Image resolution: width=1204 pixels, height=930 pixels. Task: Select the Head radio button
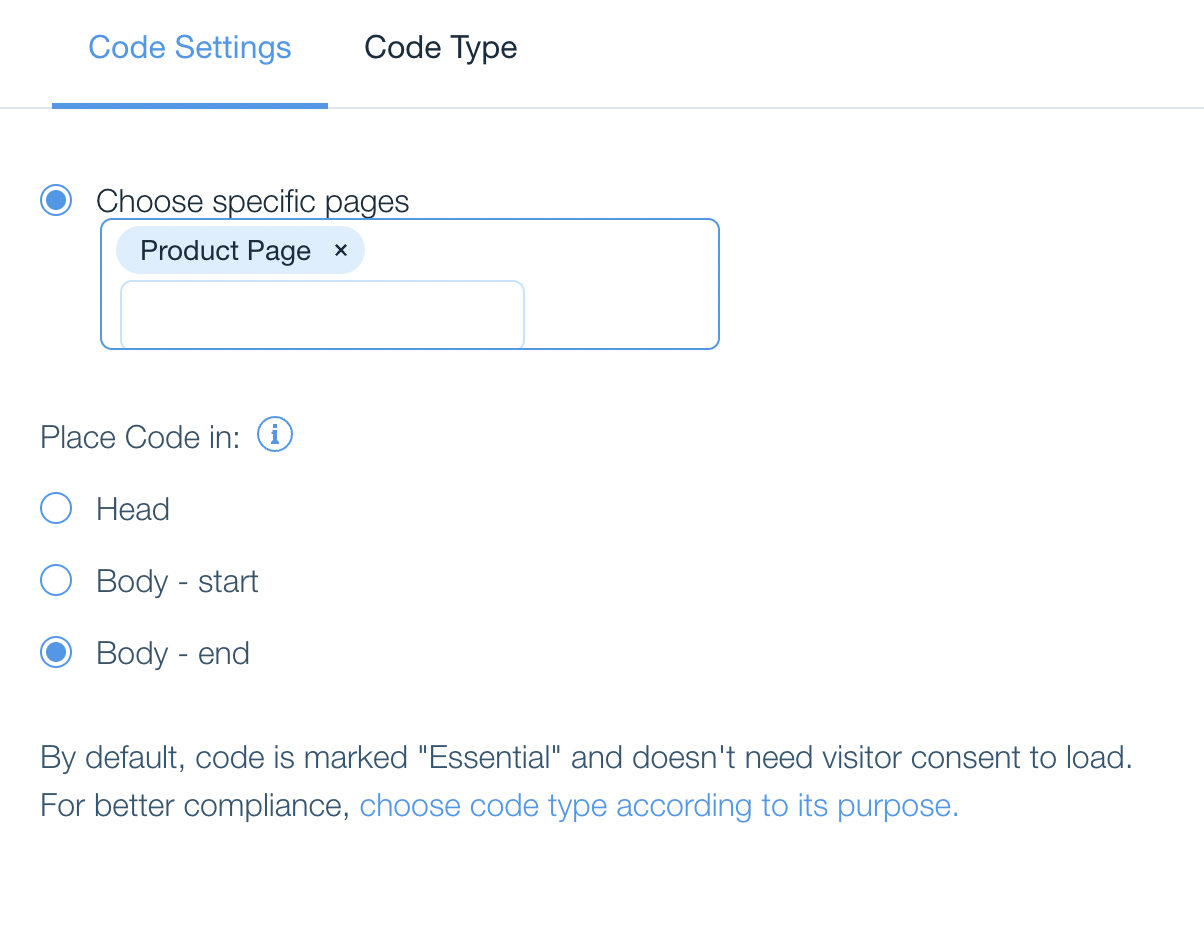[56, 509]
